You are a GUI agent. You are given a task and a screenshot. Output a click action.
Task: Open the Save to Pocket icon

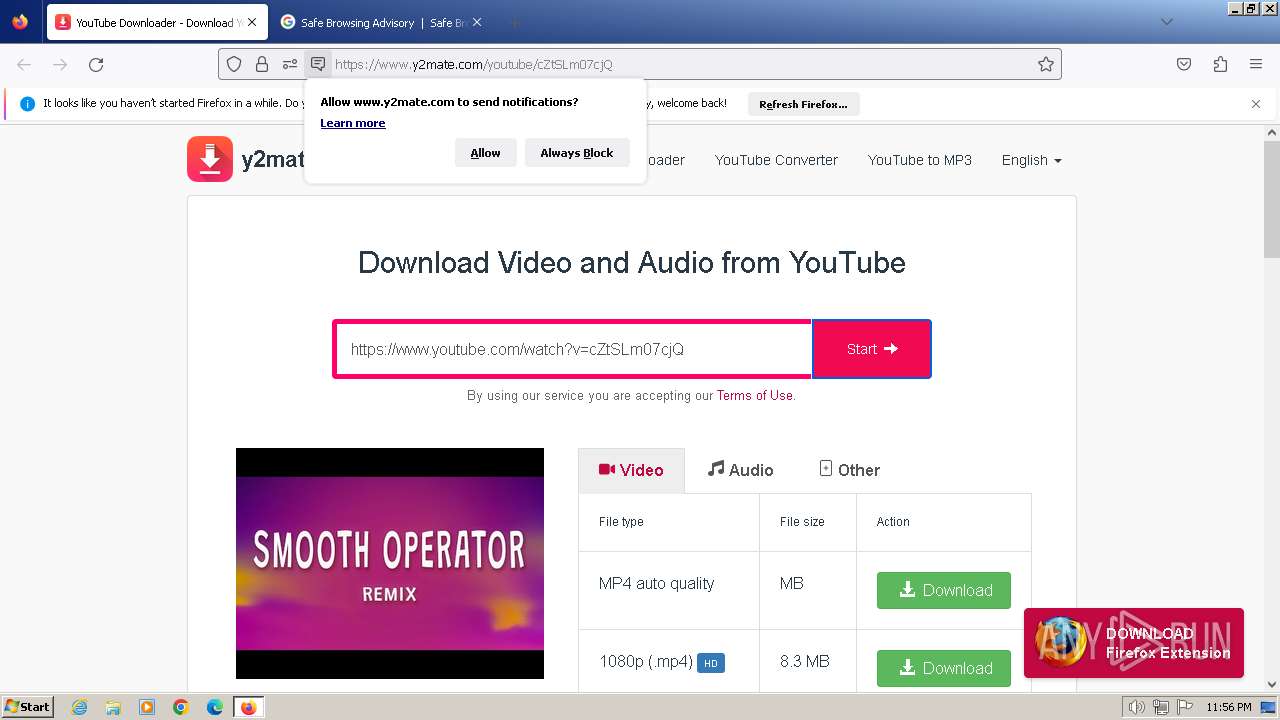1184,64
